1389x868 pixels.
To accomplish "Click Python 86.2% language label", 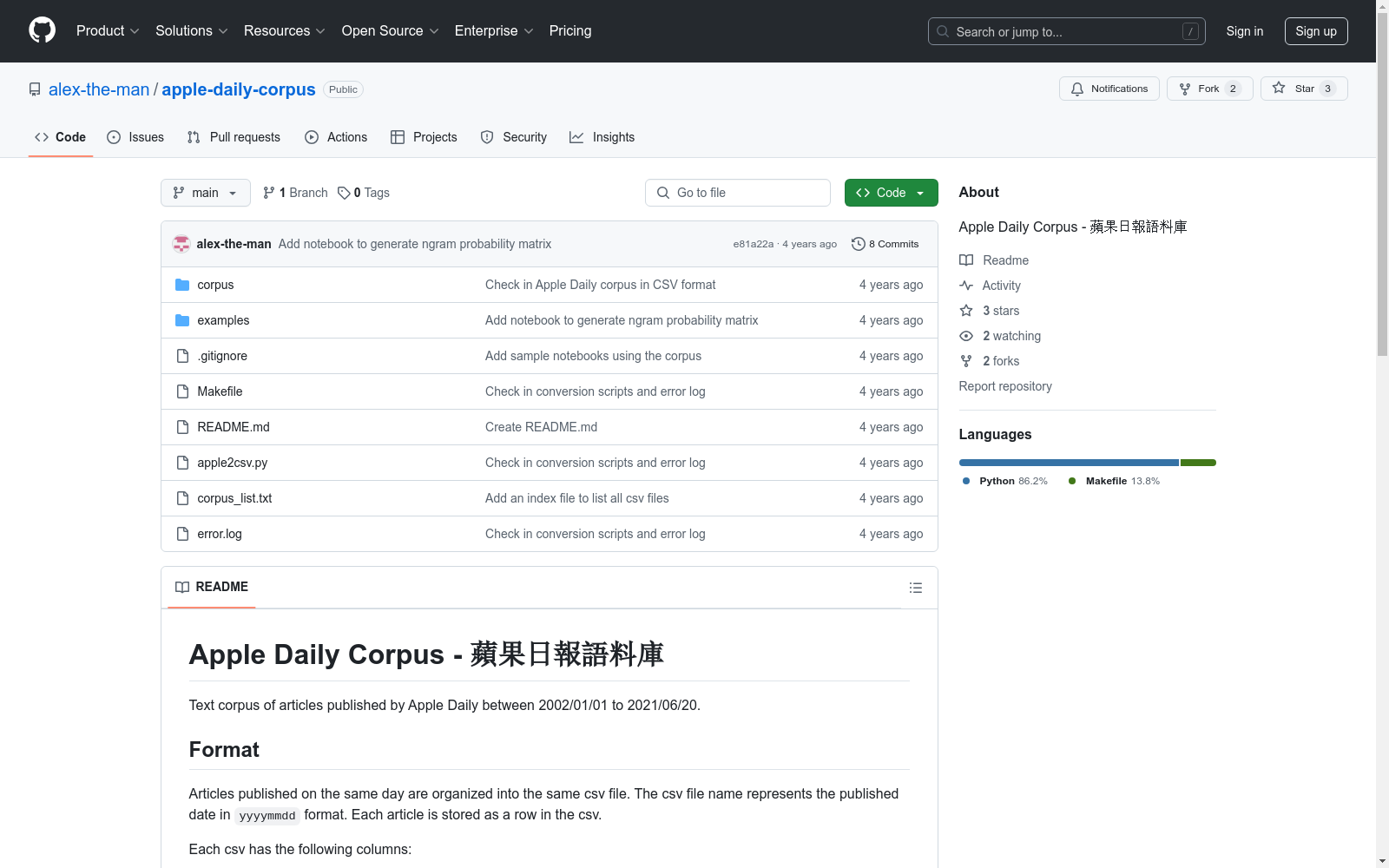I will pyautogui.click(x=1005, y=481).
